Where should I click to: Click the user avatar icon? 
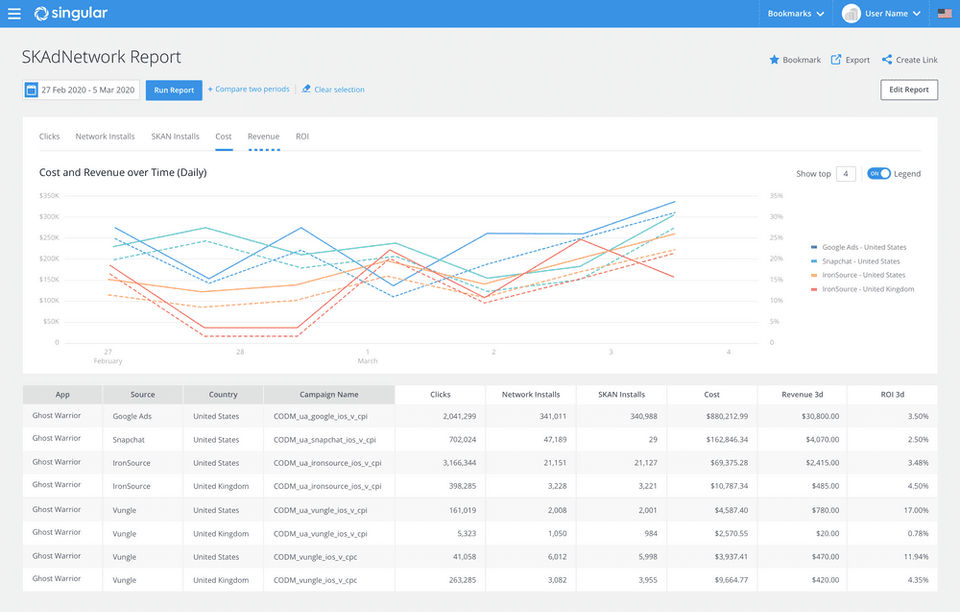tap(850, 13)
